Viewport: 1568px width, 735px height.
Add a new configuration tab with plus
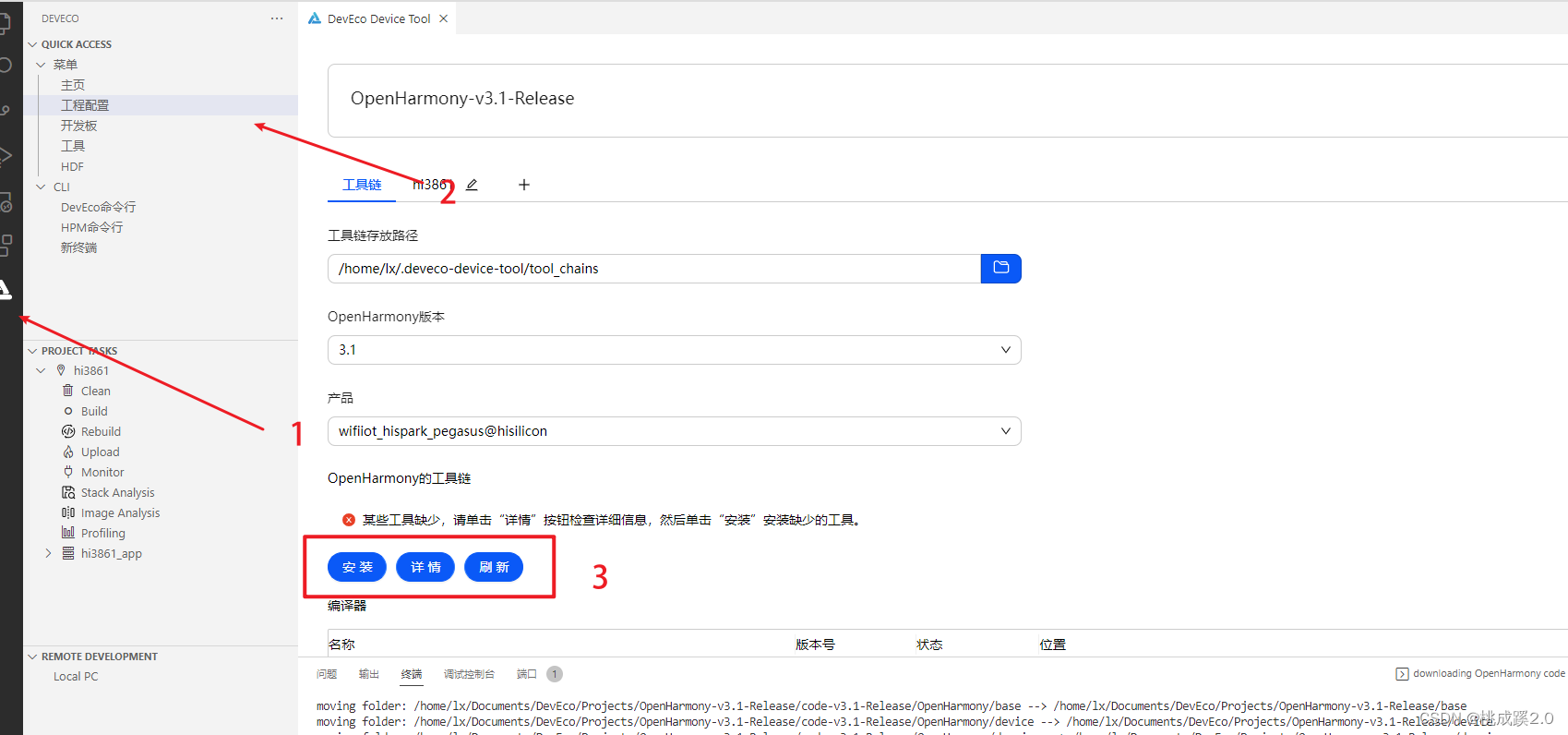tap(523, 185)
